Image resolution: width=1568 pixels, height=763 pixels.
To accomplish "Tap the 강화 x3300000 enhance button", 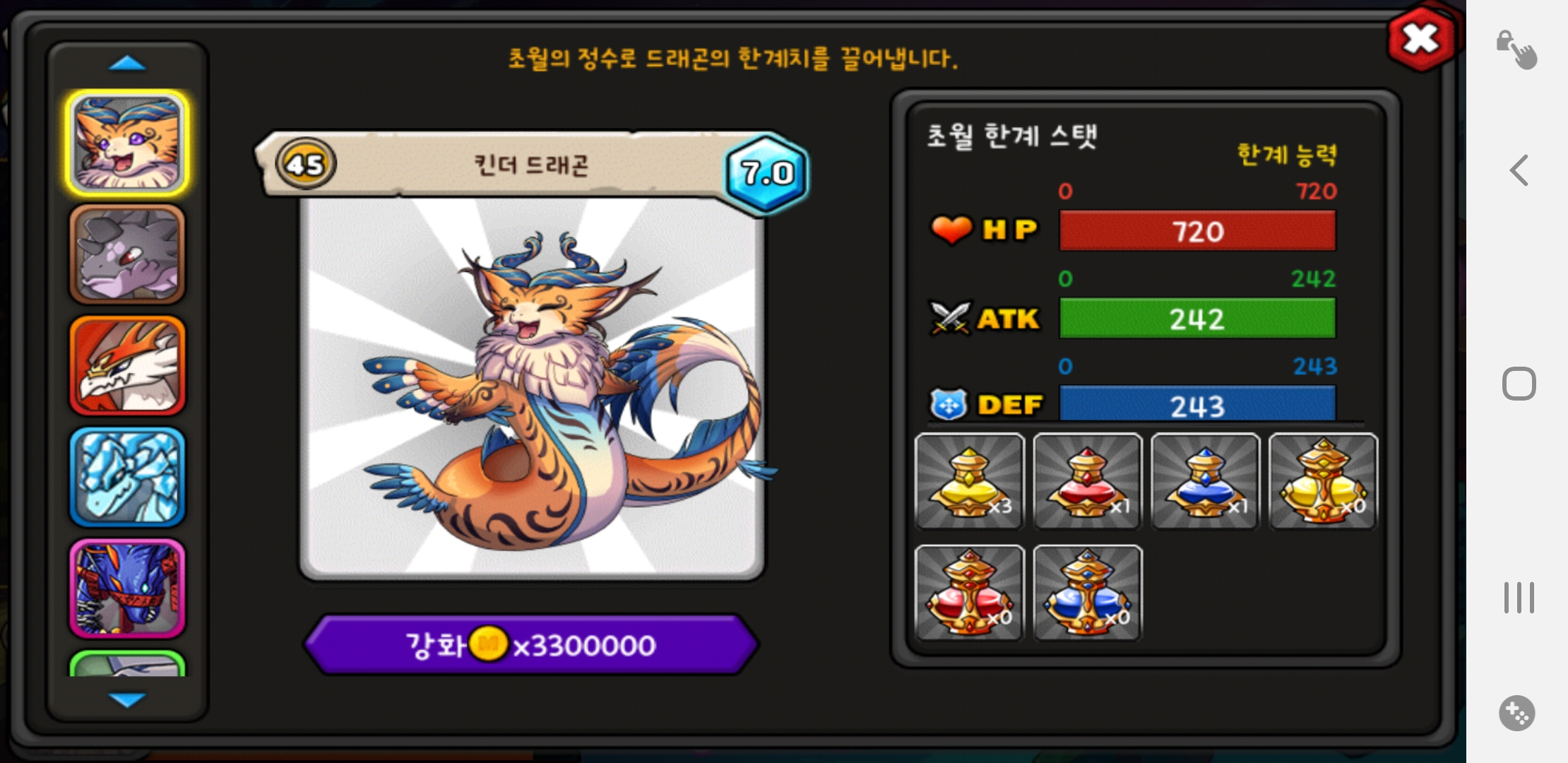I will [x=531, y=644].
